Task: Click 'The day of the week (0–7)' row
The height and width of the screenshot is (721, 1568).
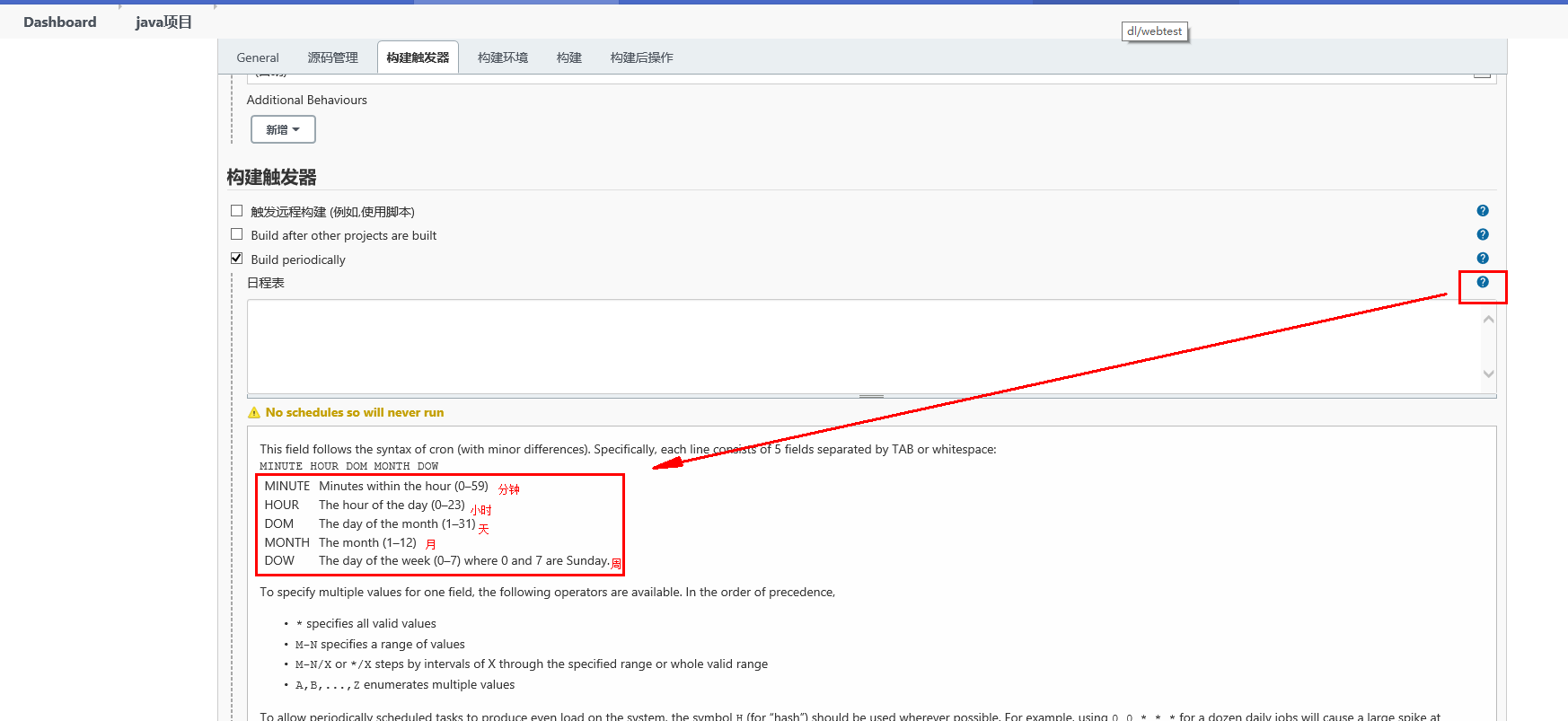Action: [x=437, y=560]
